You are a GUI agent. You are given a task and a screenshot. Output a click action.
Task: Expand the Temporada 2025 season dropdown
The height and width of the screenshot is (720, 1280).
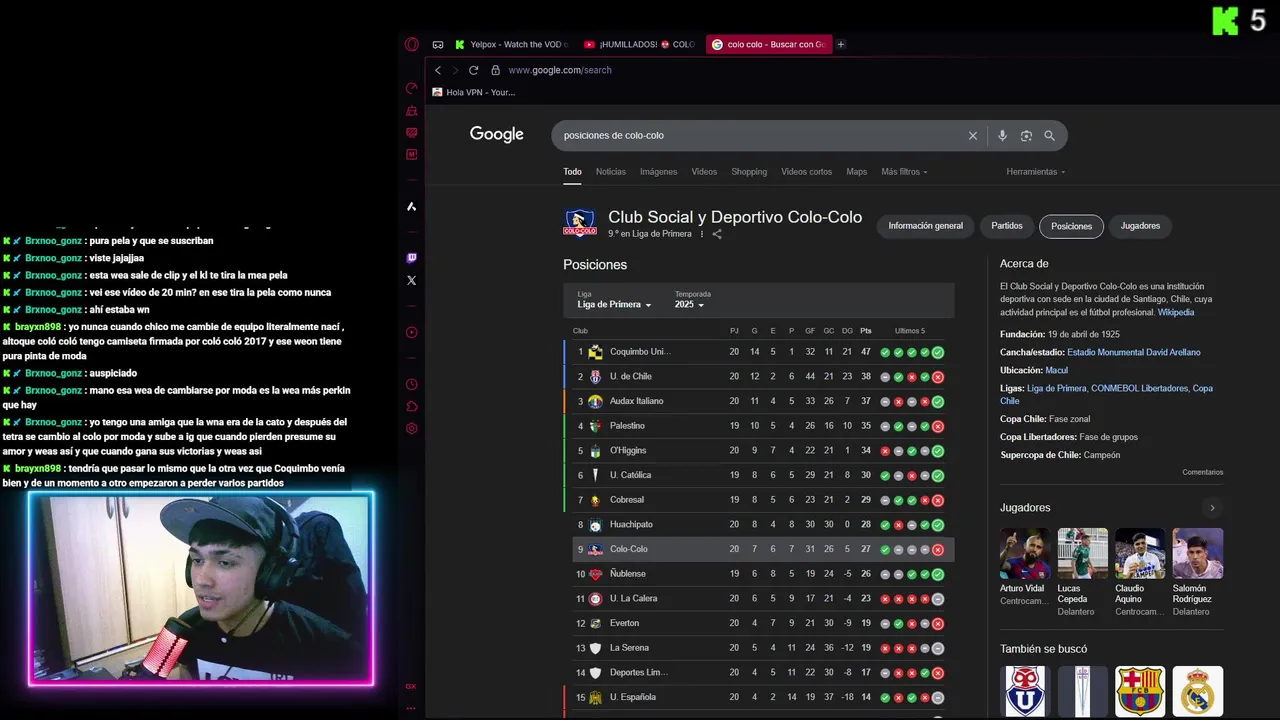689,304
